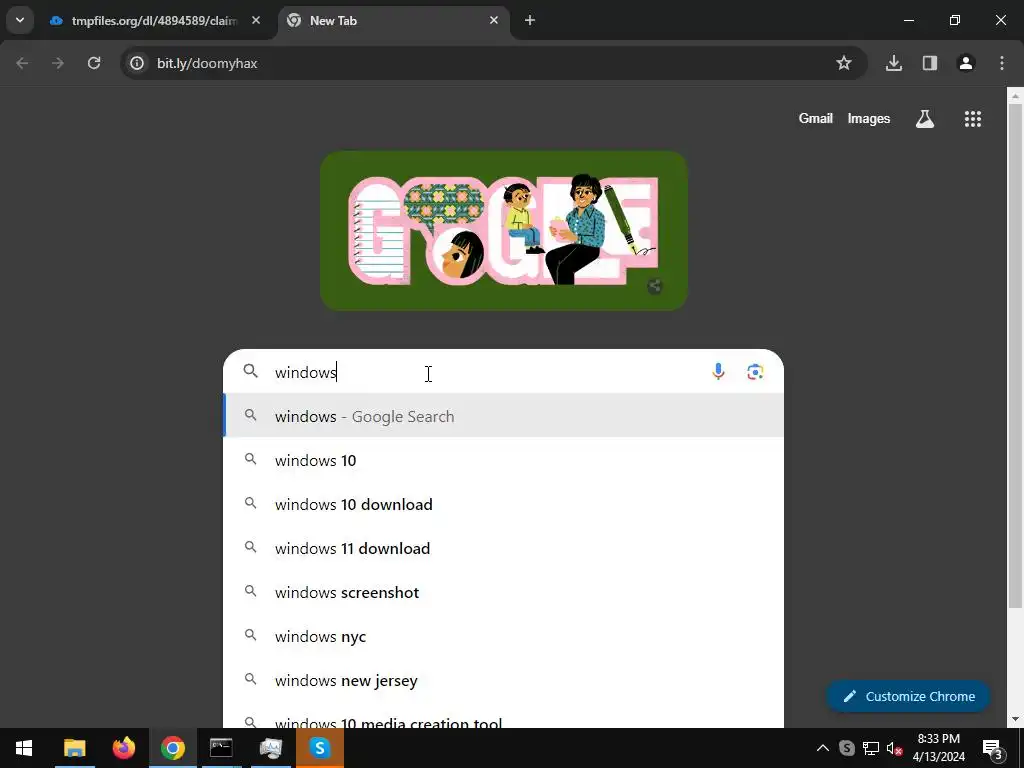
Task: Click the search magnifier icon in search box
Action: (251, 372)
